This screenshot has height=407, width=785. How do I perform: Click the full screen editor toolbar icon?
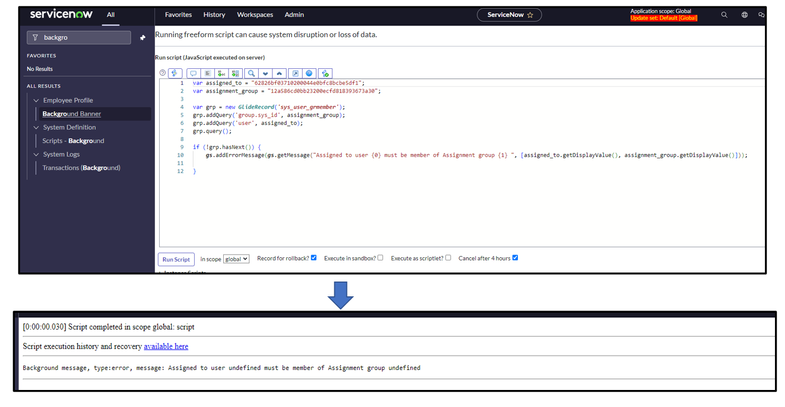295,73
